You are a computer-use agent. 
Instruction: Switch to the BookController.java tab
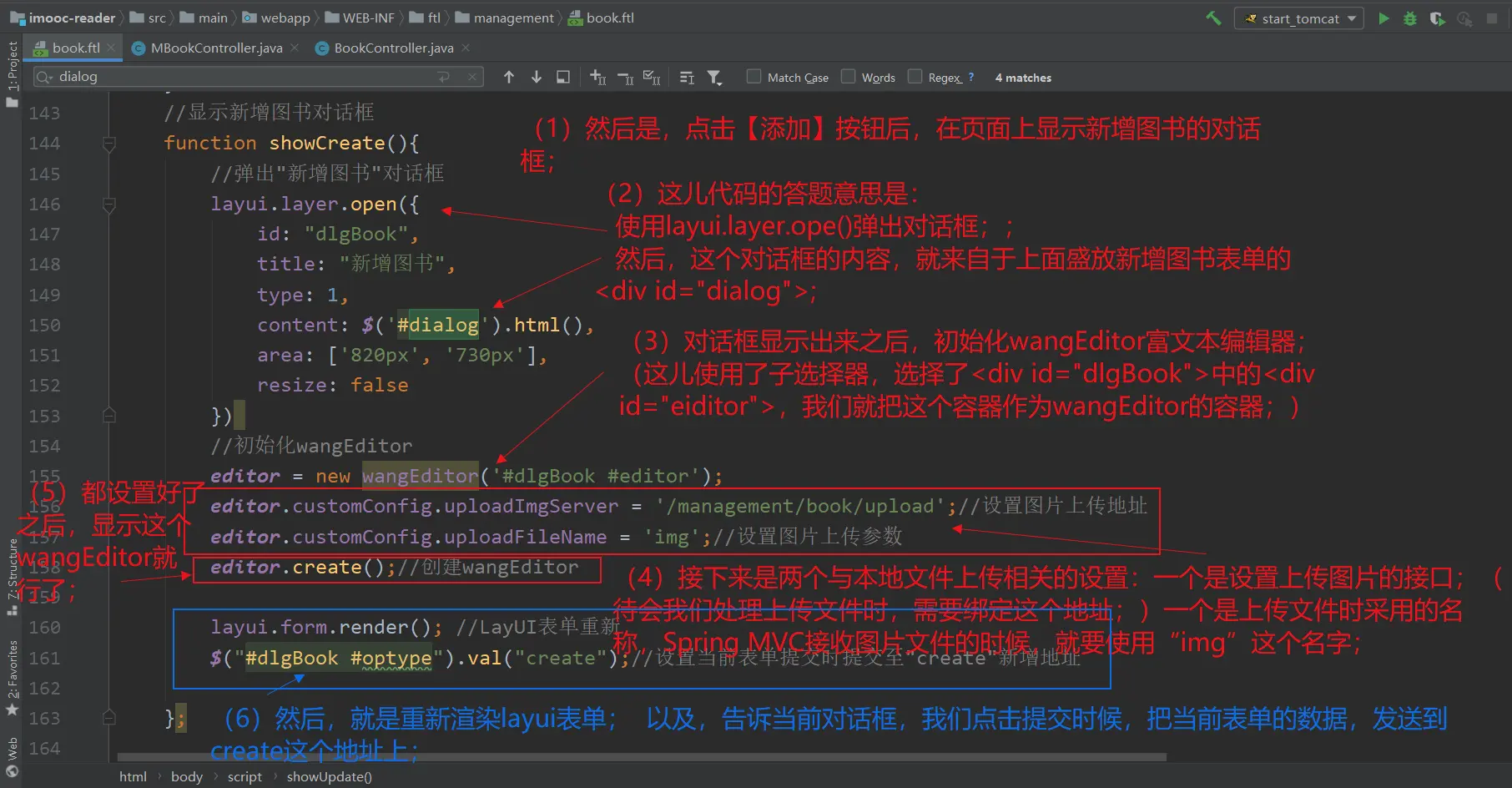click(394, 48)
